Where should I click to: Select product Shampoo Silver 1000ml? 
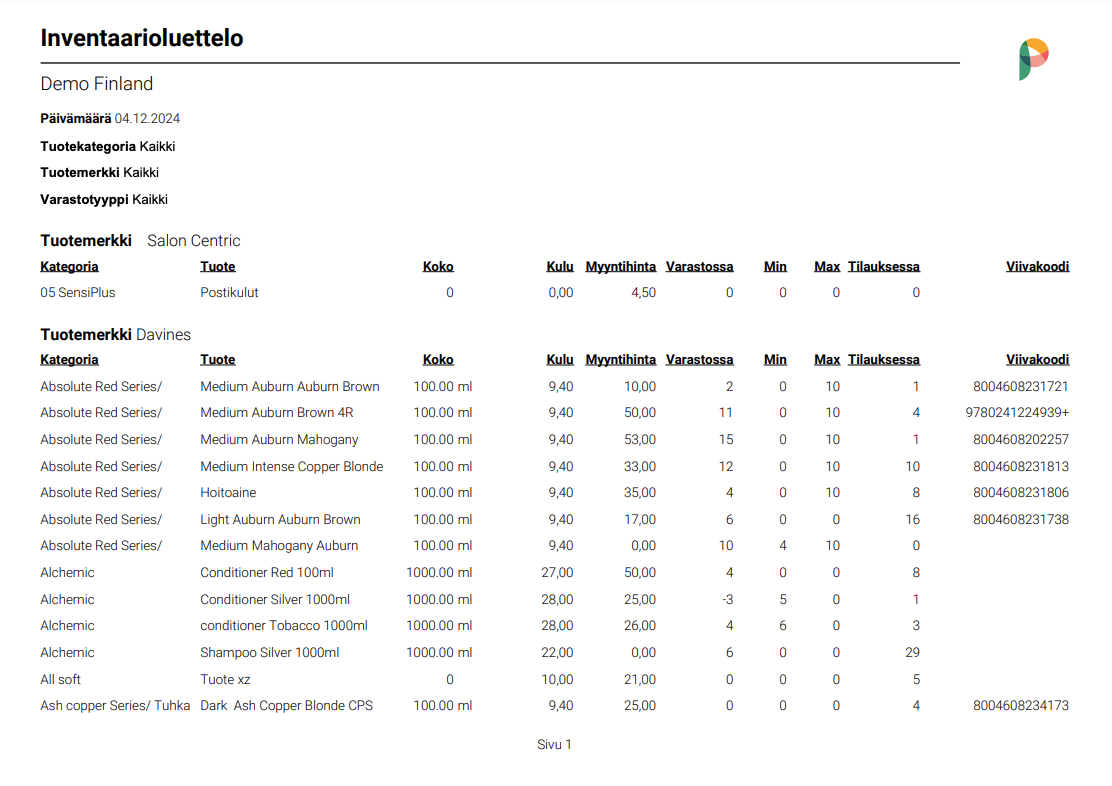[269, 653]
